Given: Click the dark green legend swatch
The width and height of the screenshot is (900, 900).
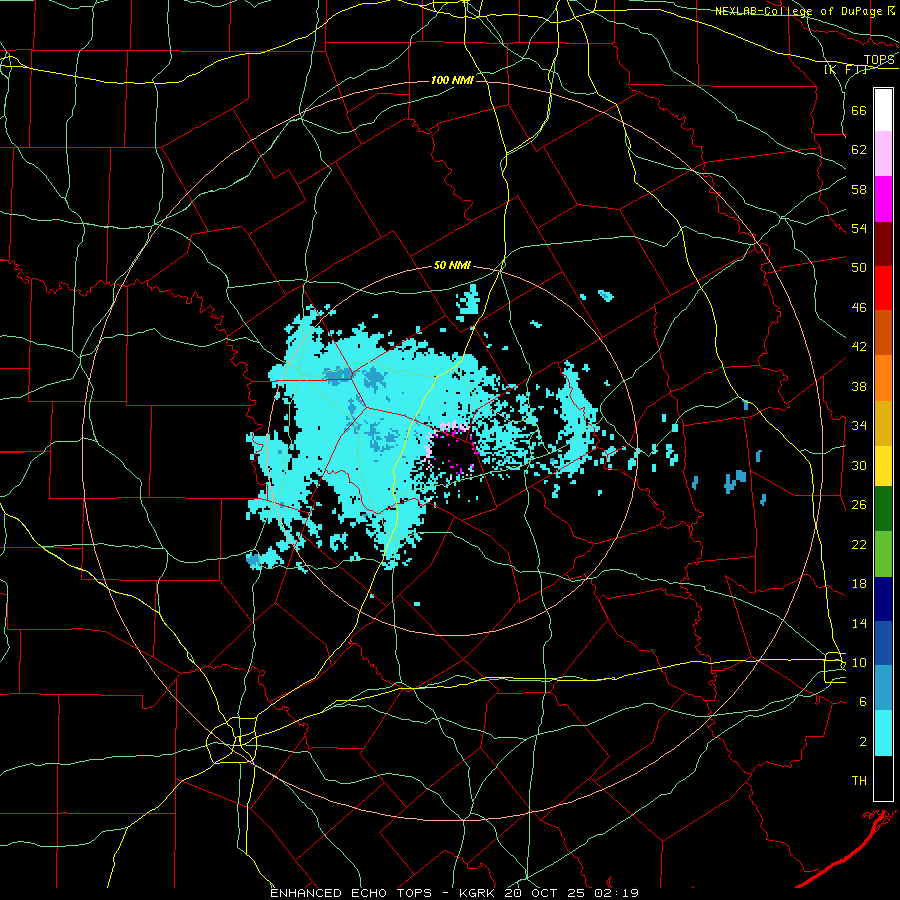Looking at the screenshot, I should pos(883,509).
